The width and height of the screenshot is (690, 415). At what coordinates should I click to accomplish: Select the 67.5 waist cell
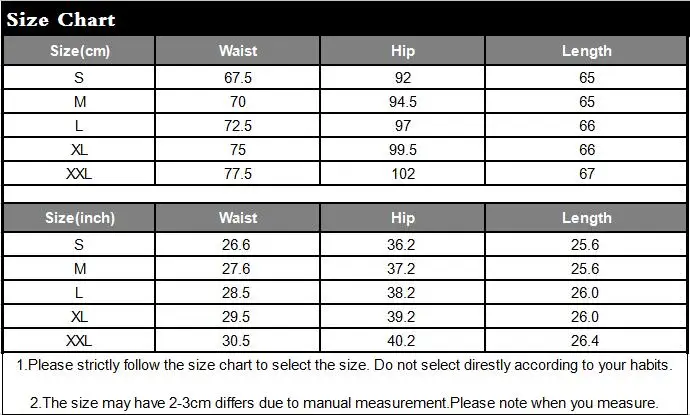click(x=238, y=77)
